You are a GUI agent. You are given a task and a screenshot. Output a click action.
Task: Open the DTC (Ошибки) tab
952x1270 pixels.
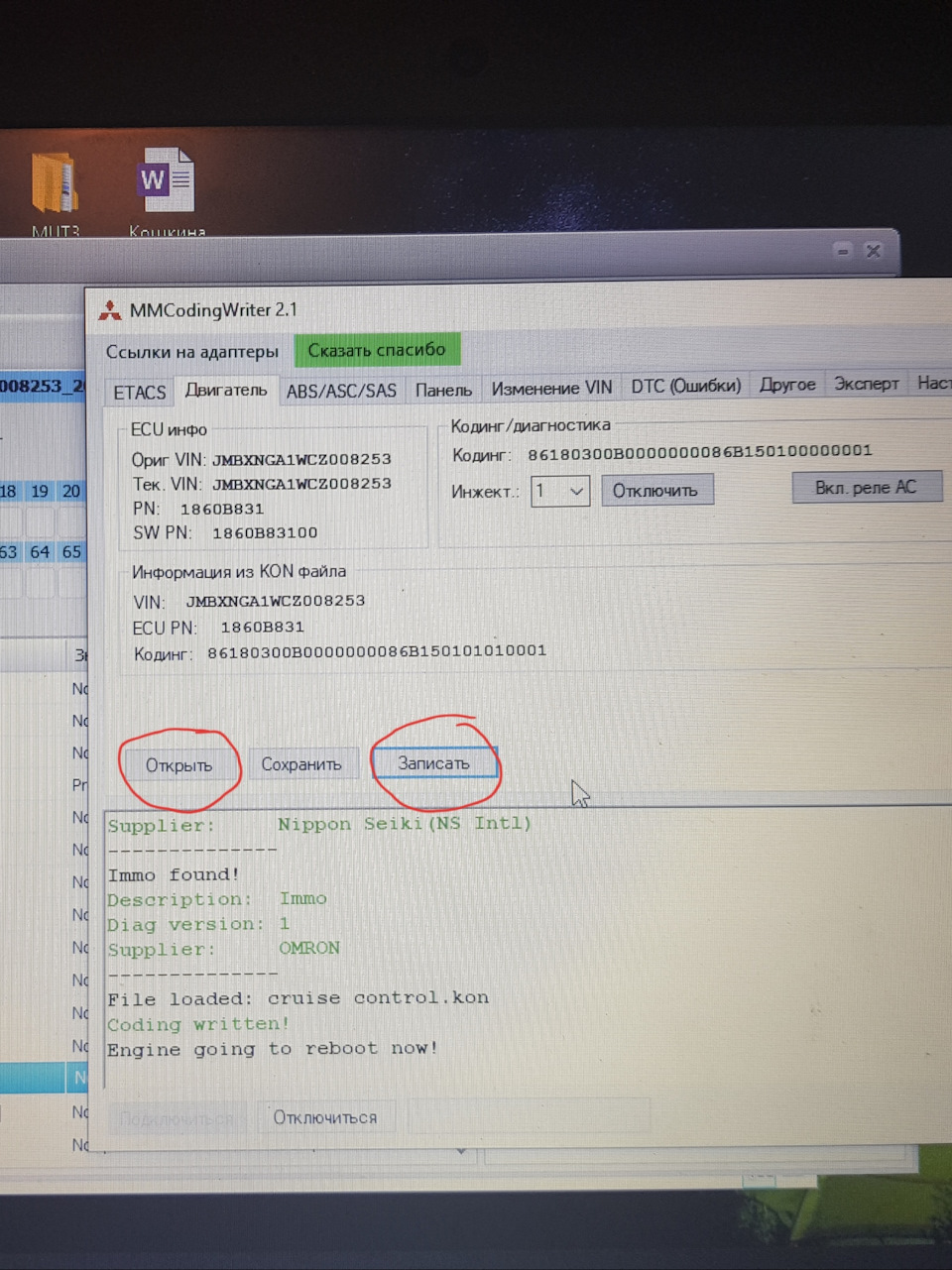pos(686,387)
